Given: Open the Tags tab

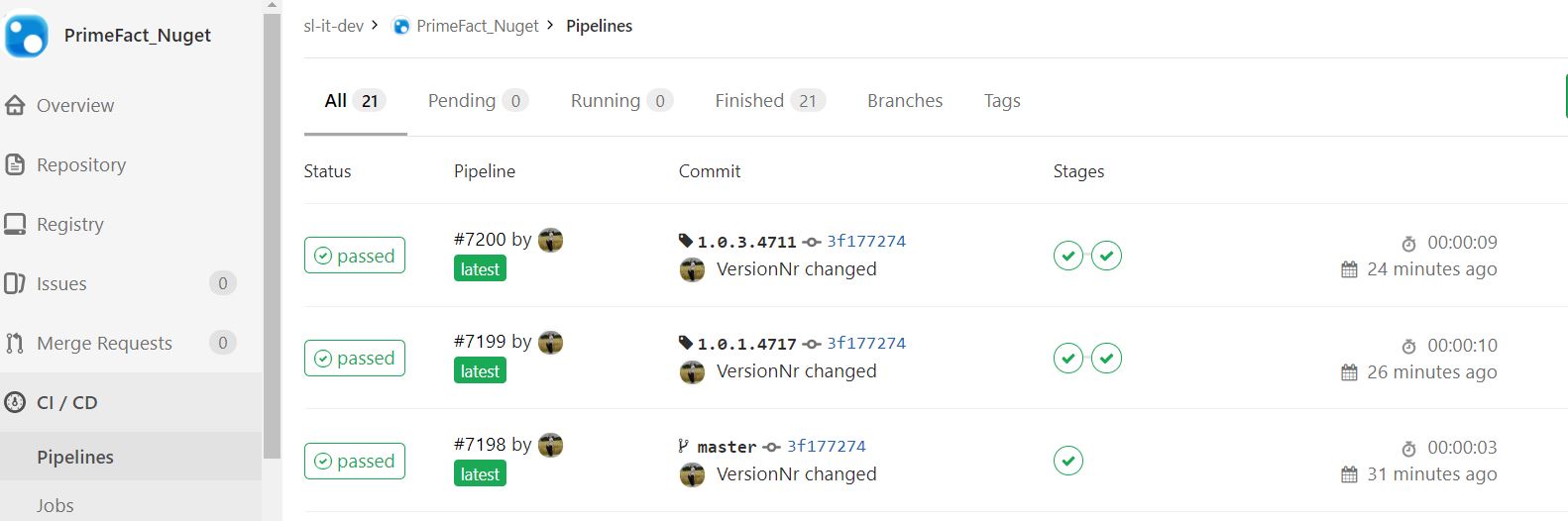Looking at the screenshot, I should [x=1001, y=101].
